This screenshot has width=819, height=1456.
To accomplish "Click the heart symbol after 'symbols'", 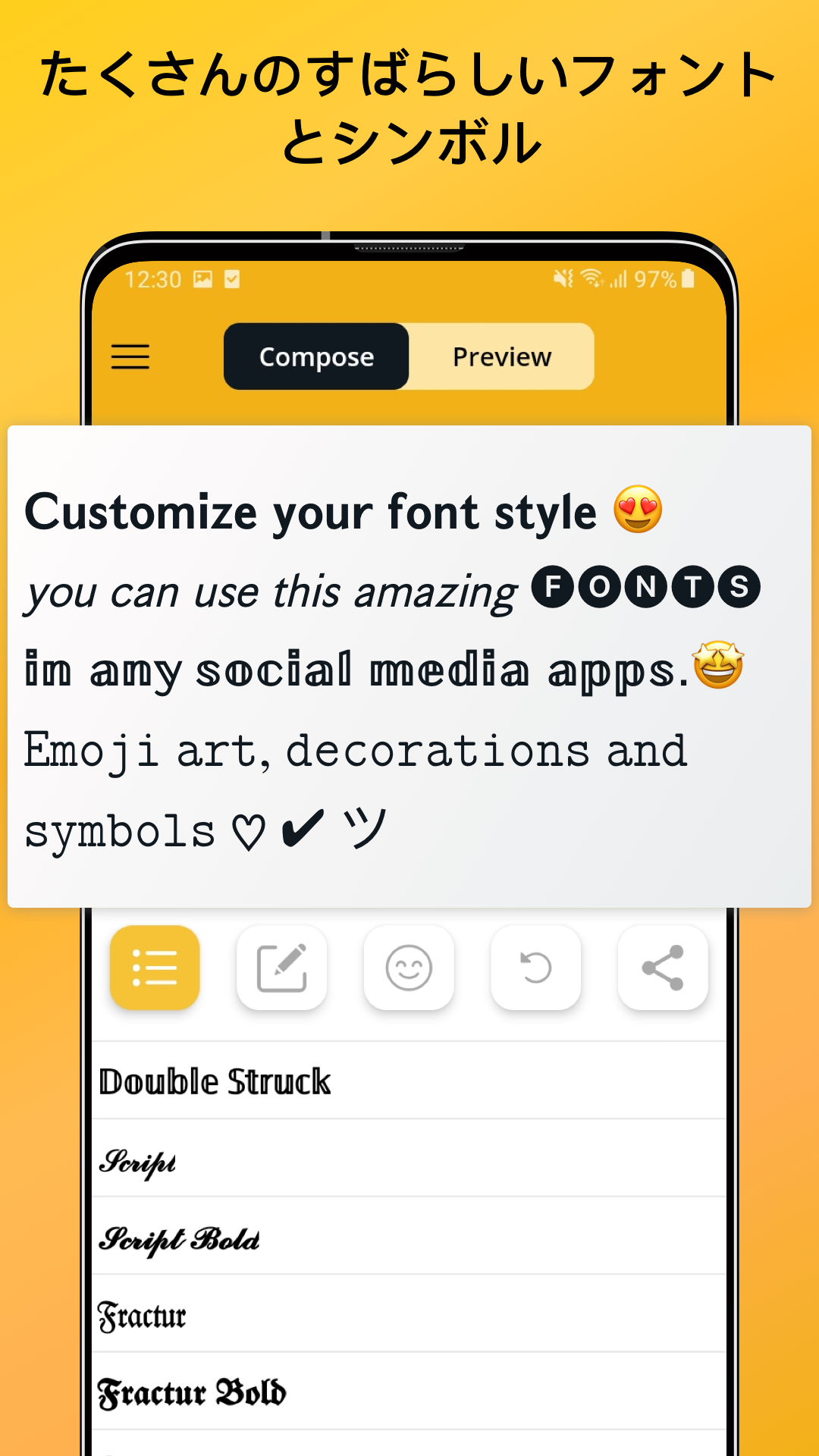I will click(x=249, y=832).
